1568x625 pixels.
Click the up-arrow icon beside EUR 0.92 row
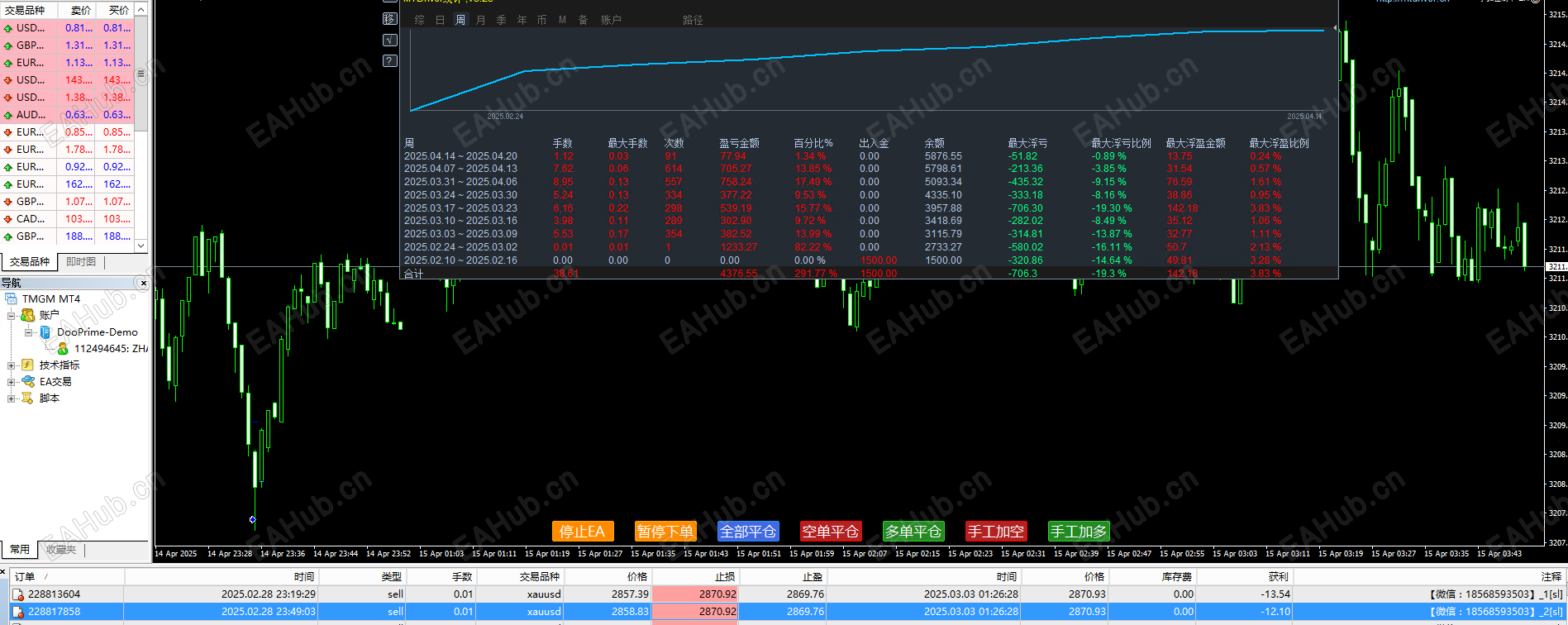click(x=8, y=167)
